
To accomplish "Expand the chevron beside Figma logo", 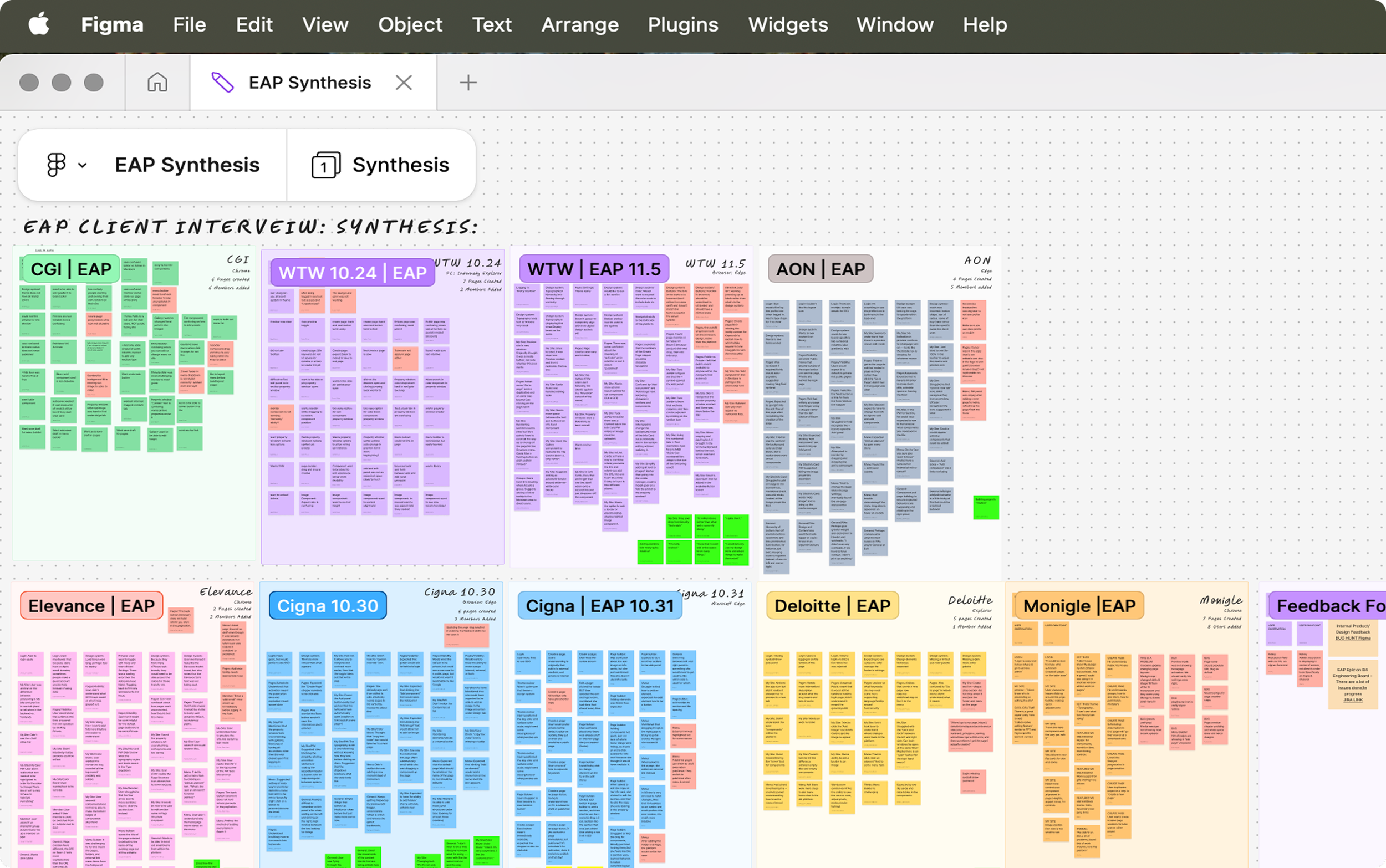I will point(83,165).
